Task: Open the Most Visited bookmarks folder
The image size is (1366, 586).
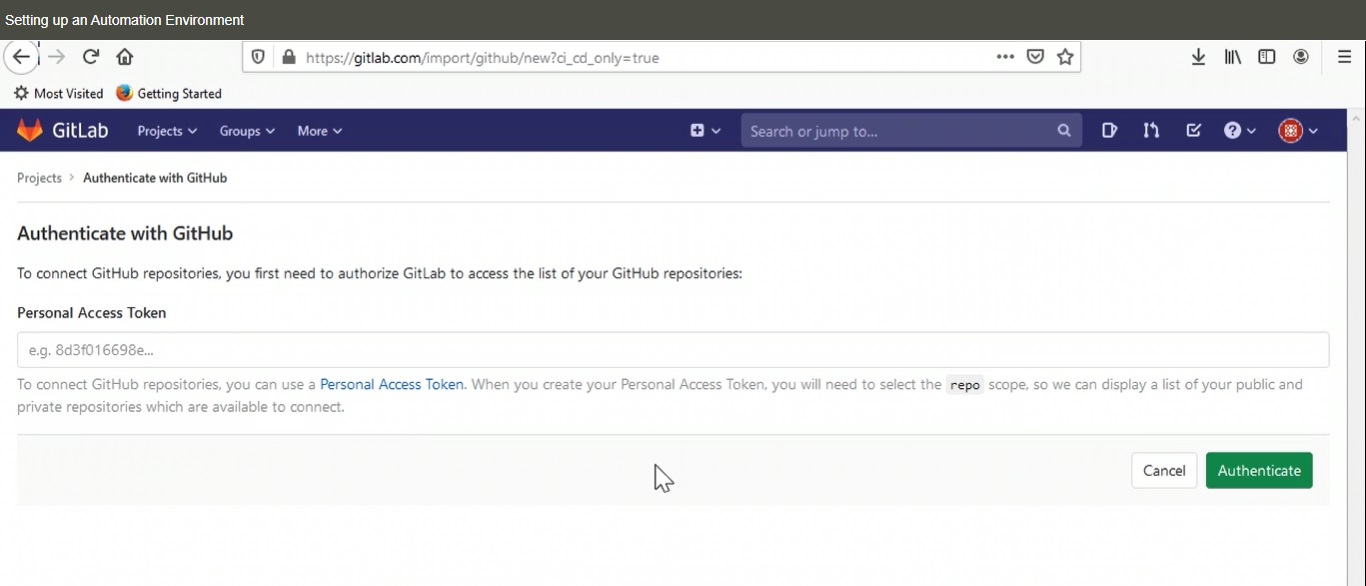Action: pyautogui.click(x=58, y=93)
